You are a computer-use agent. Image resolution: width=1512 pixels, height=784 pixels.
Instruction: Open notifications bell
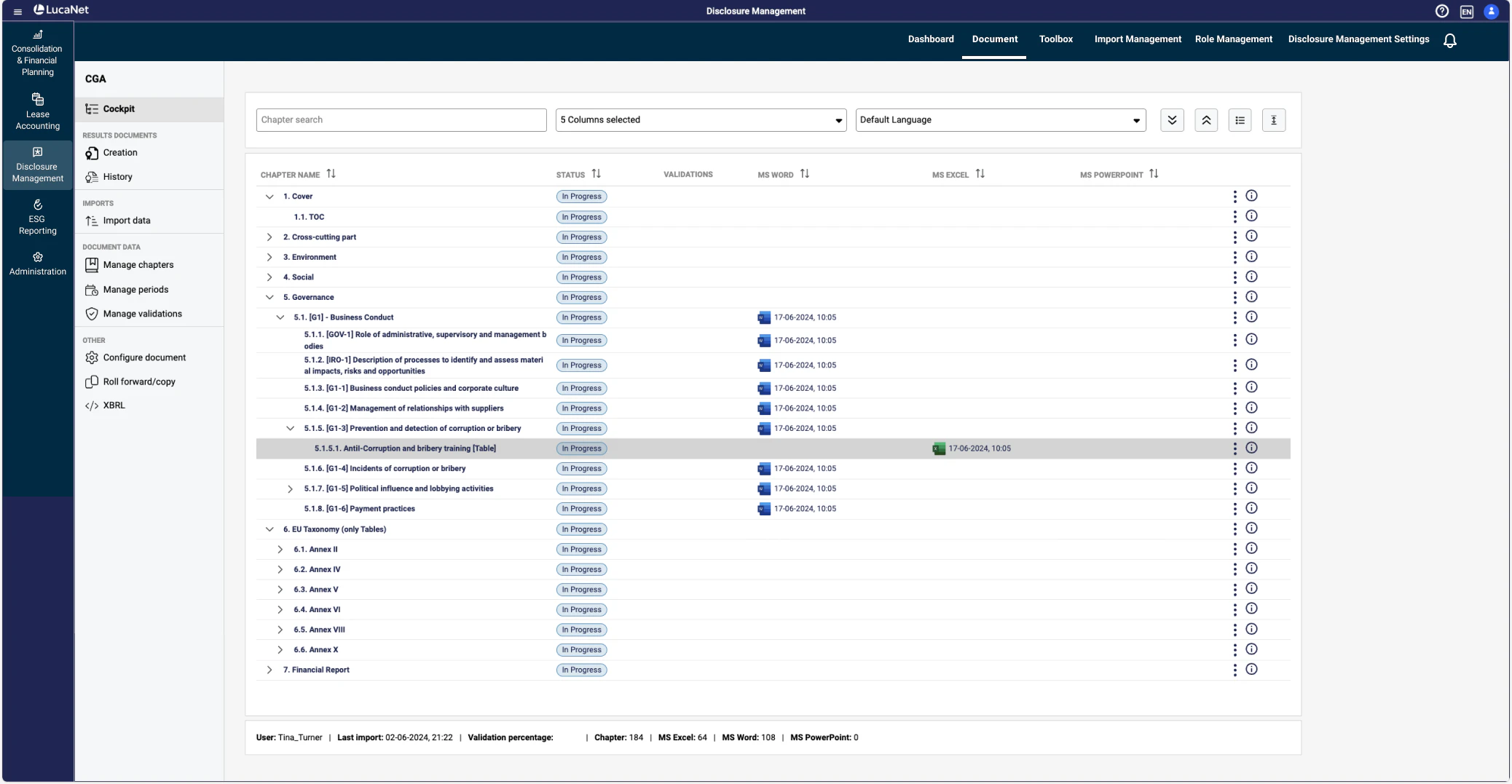[x=1449, y=41]
